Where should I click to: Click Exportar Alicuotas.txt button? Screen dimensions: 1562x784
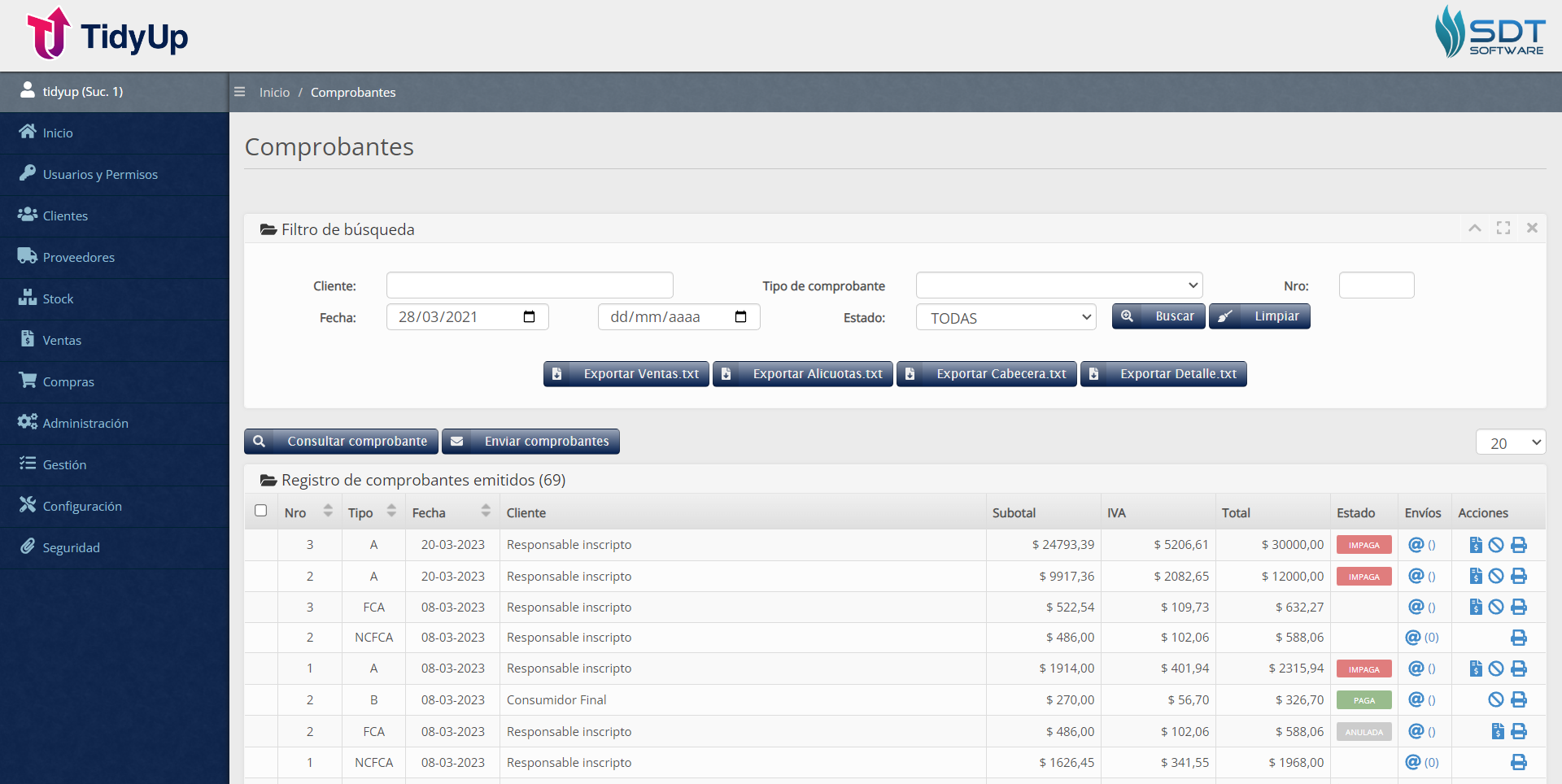coord(803,374)
